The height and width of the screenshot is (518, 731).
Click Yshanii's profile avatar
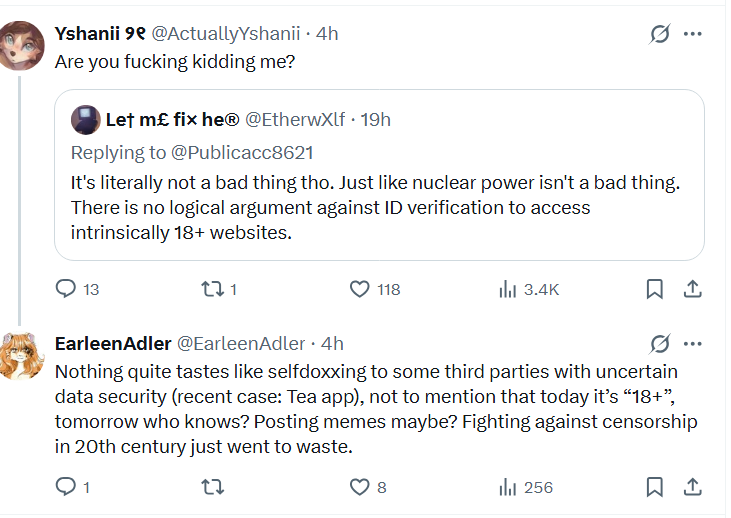[21, 46]
